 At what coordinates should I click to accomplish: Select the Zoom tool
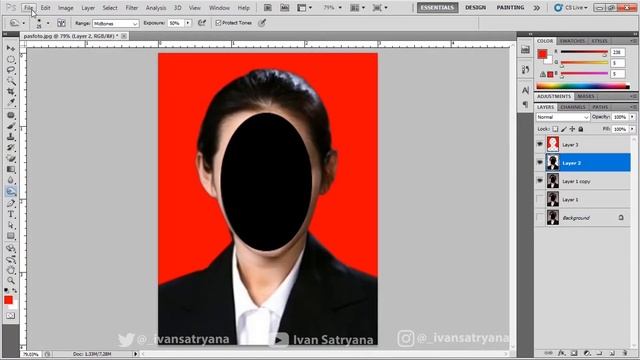coord(11,281)
